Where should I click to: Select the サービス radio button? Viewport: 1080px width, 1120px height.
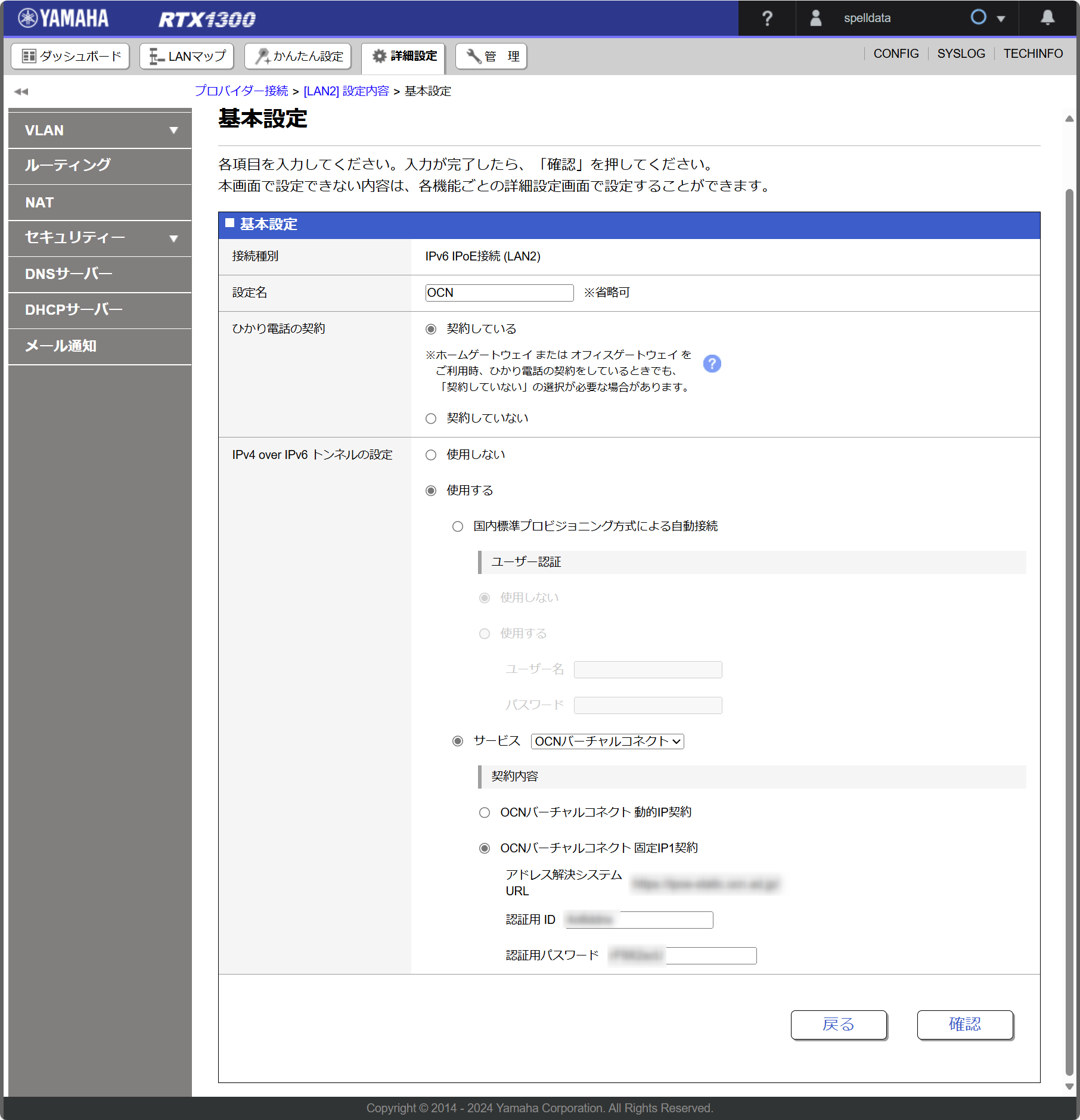[x=458, y=741]
